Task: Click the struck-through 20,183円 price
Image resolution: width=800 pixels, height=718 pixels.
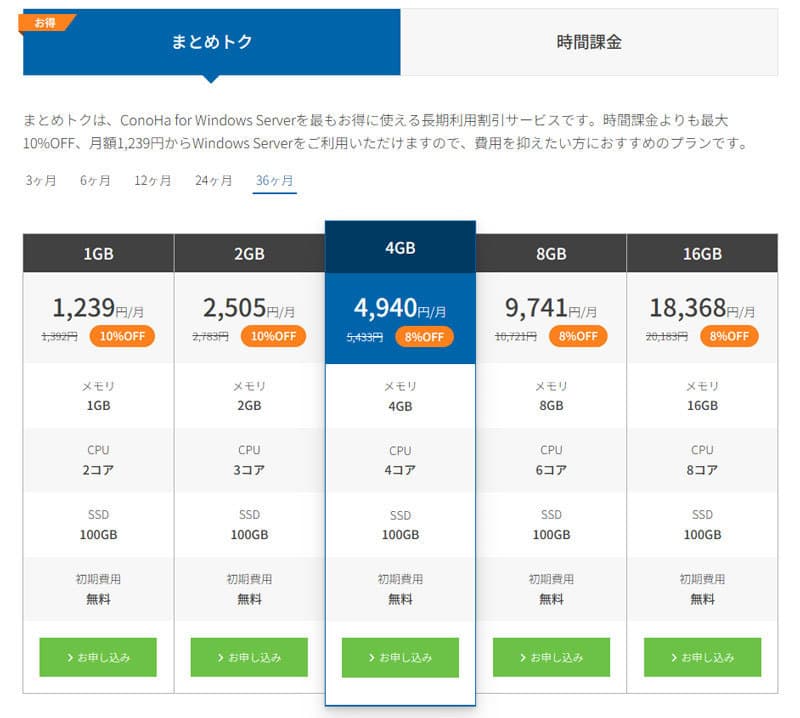Action: [x=667, y=337]
